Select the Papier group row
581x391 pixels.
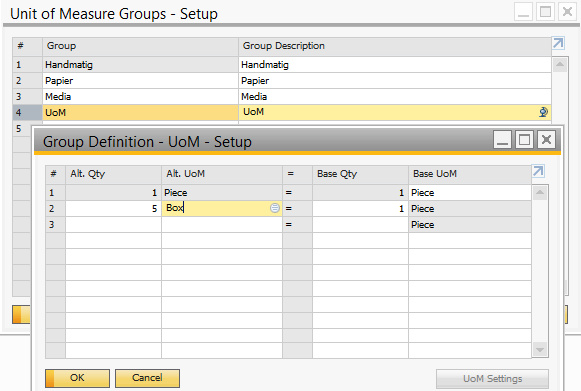pyautogui.click(x=282, y=81)
